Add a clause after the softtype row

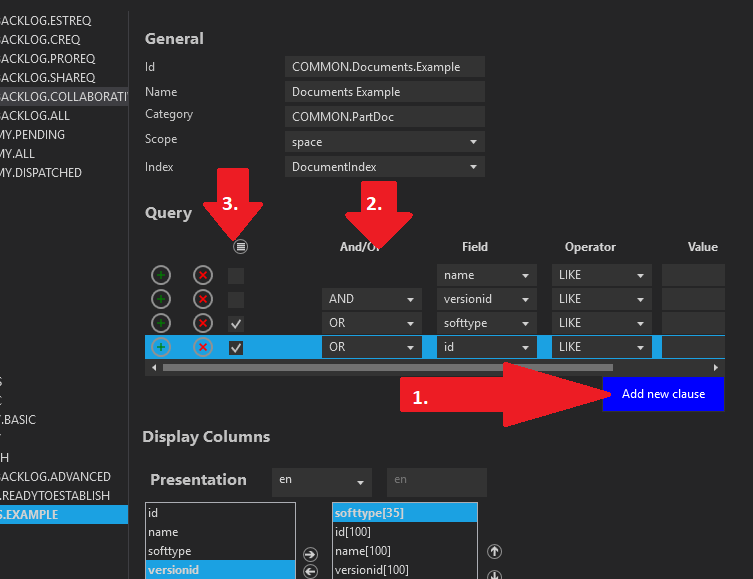click(x=161, y=323)
